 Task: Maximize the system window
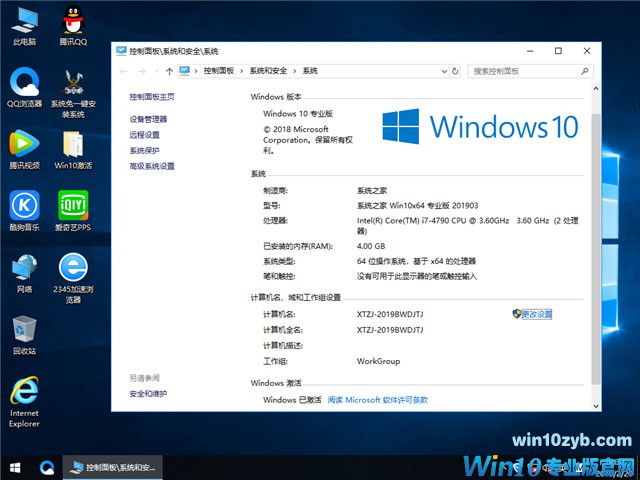(x=558, y=51)
